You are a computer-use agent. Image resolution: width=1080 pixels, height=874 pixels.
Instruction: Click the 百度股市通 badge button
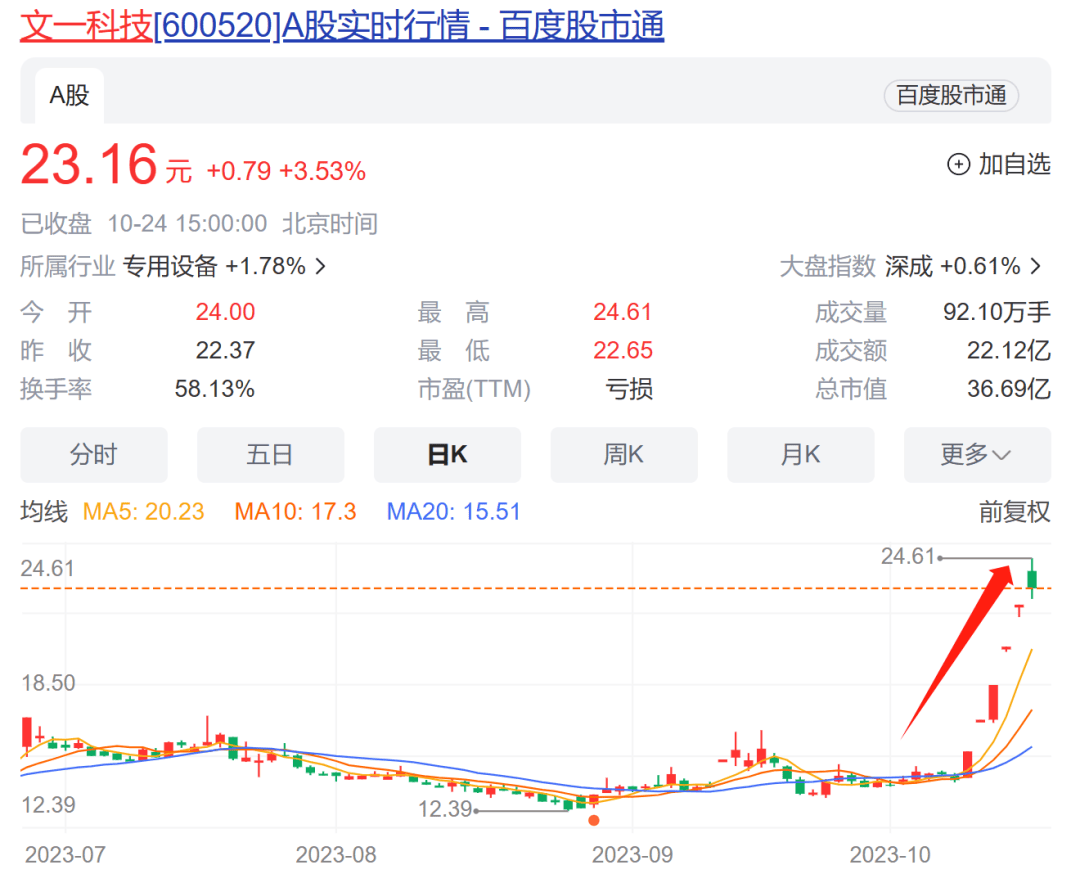951,96
